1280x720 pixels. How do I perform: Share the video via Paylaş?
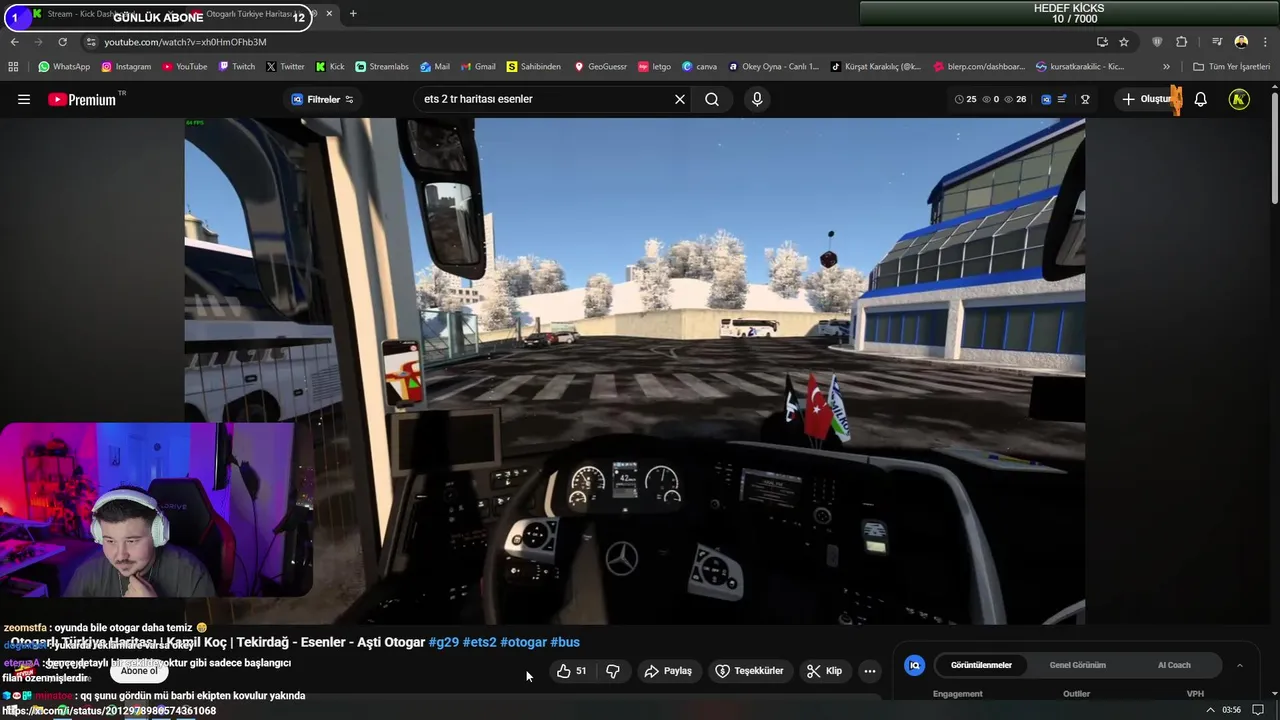[x=668, y=671]
